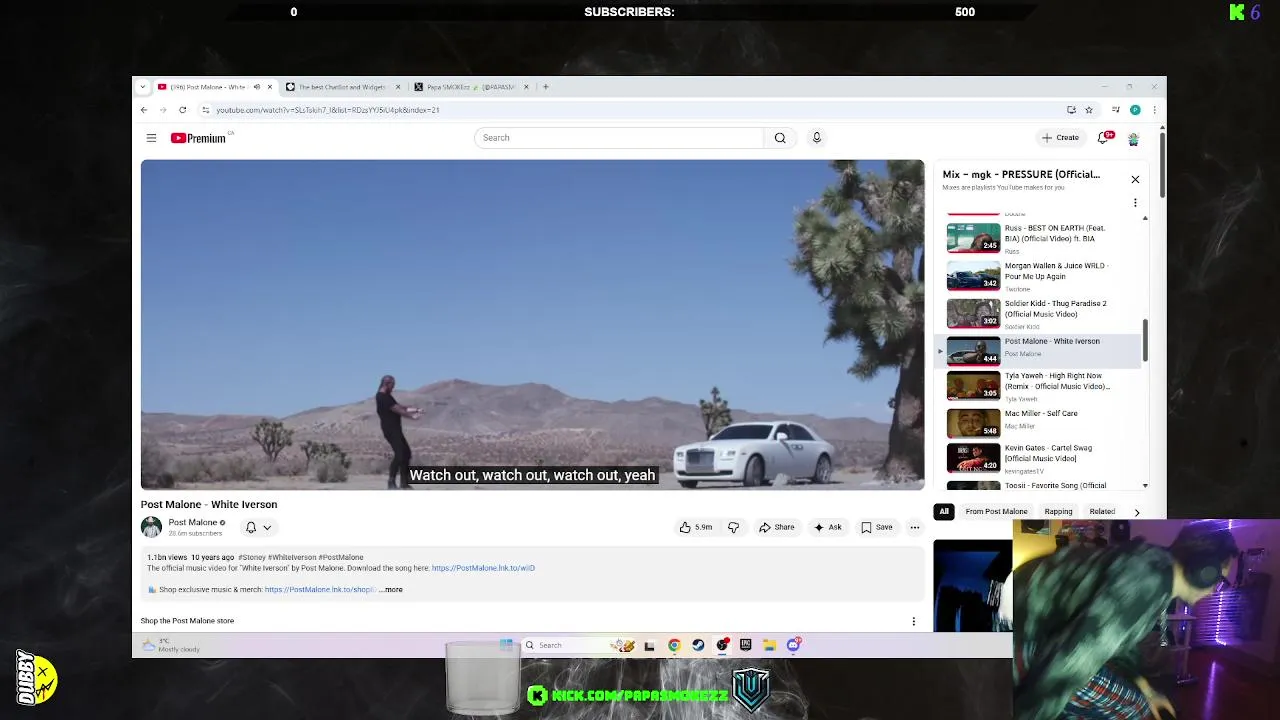Open Chrome media controls icon
Viewport: 1280px width, 720px height.
[1116, 110]
